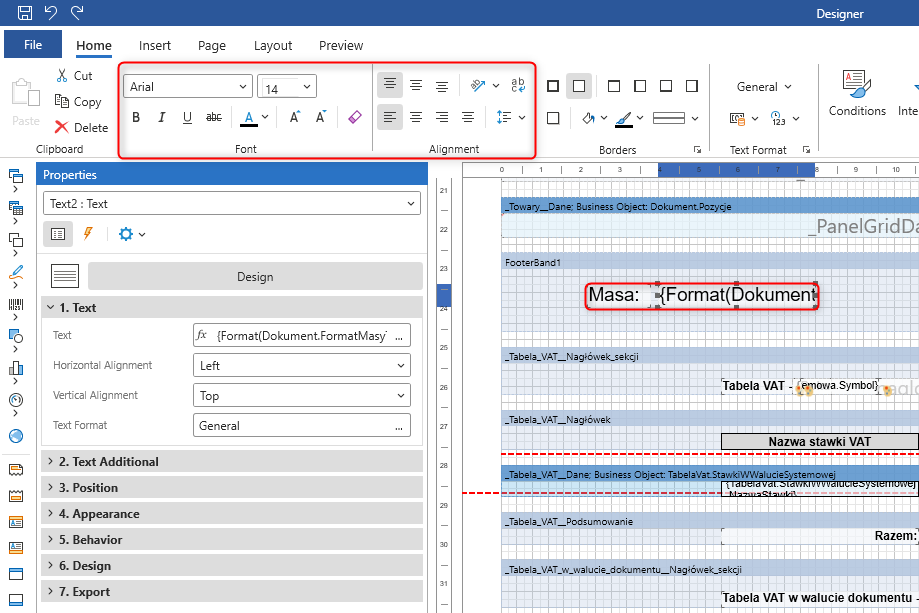The width and height of the screenshot is (919, 613).
Task: Expand the 7. Export section
Action: pyautogui.click(x=232, y=591)
